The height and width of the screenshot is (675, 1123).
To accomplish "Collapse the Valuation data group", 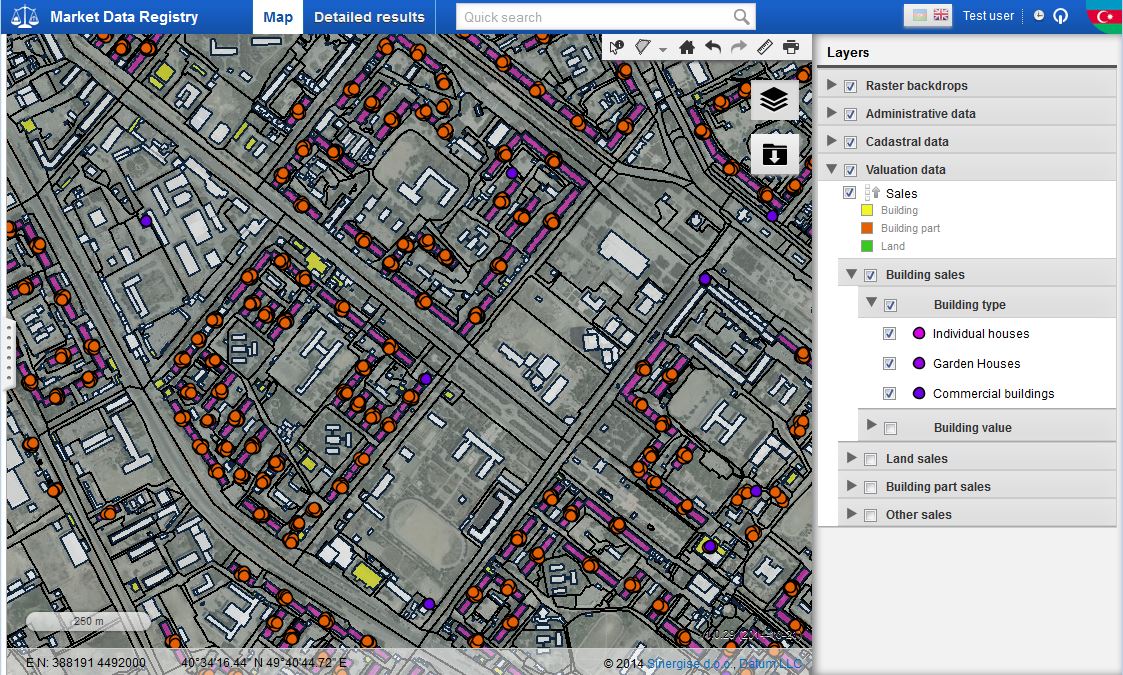I will point(831,169).
